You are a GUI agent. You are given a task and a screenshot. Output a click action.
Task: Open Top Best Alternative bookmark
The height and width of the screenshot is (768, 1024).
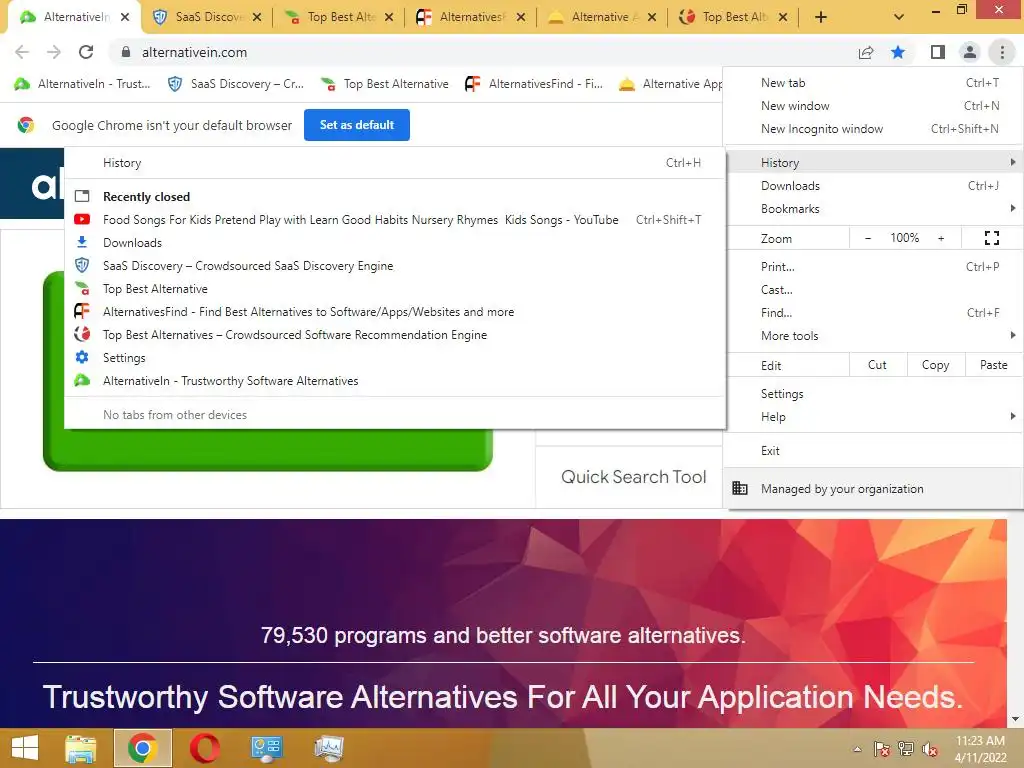(x=385, y=84)
